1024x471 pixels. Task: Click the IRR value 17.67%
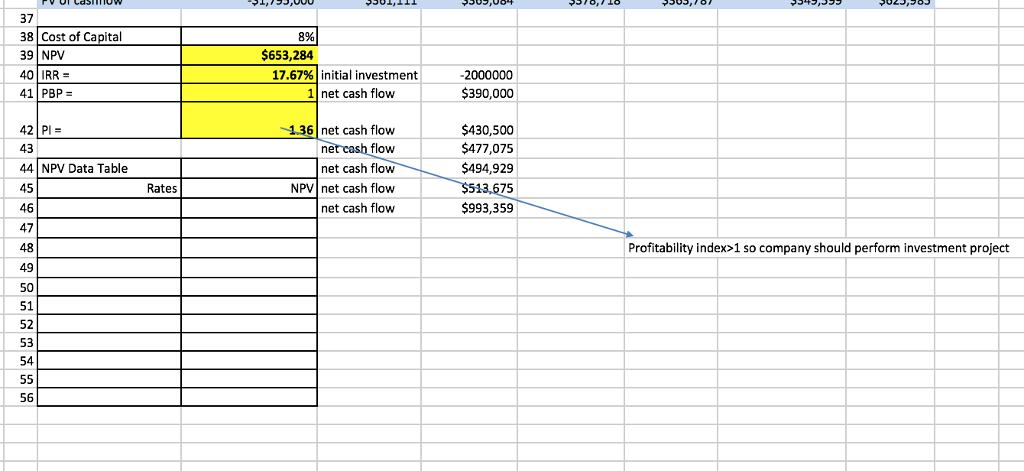point(249,74)
